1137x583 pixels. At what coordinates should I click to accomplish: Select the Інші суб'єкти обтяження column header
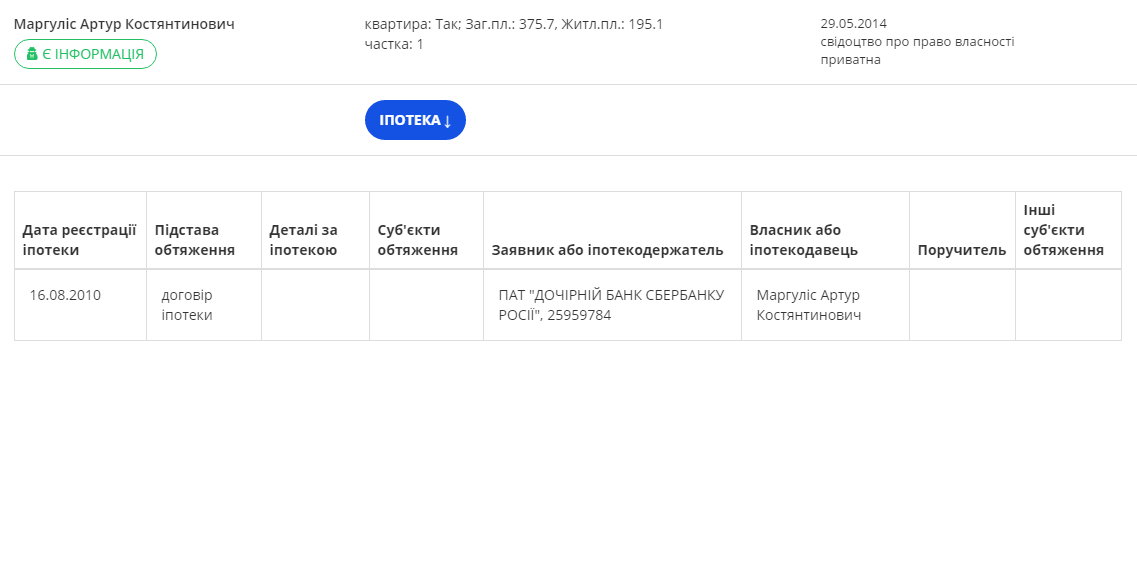tap(1064, 230)
